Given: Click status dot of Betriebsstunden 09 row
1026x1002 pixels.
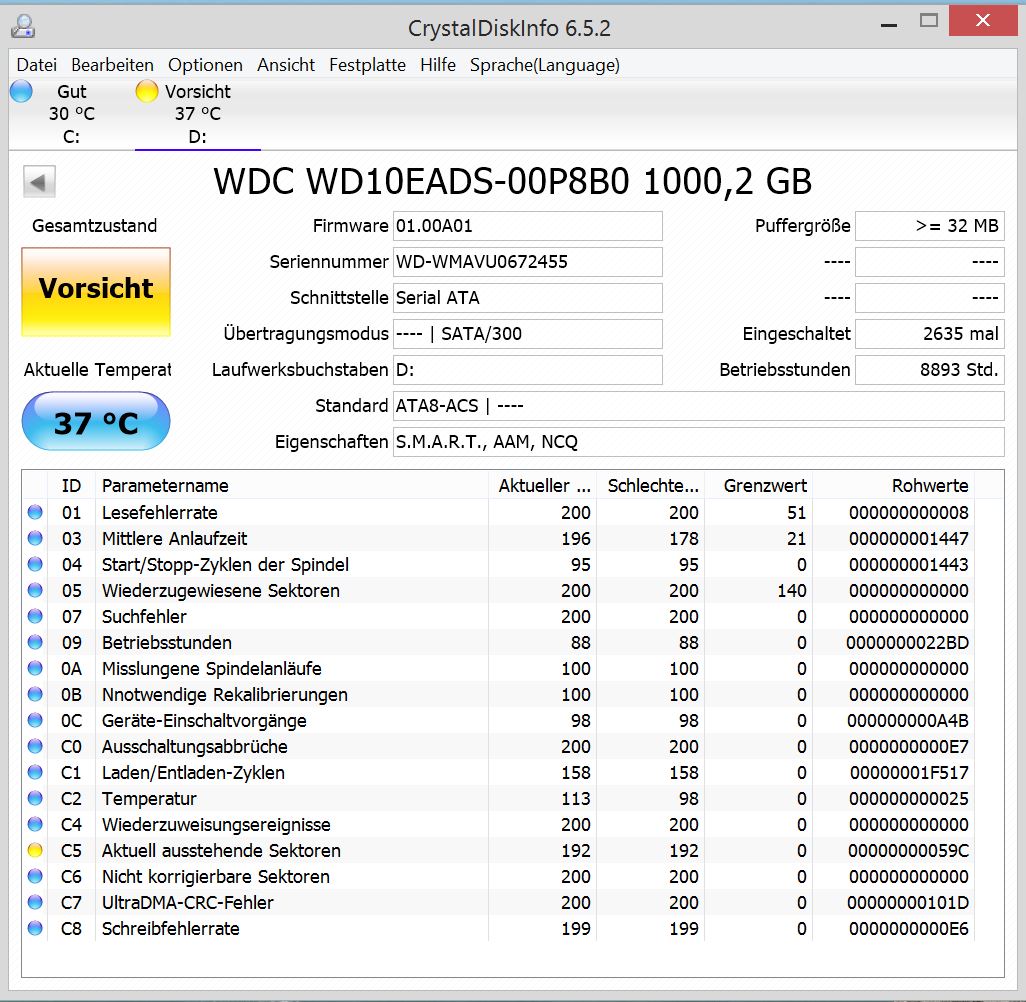Looking at the screenshot, I should 35,643.
